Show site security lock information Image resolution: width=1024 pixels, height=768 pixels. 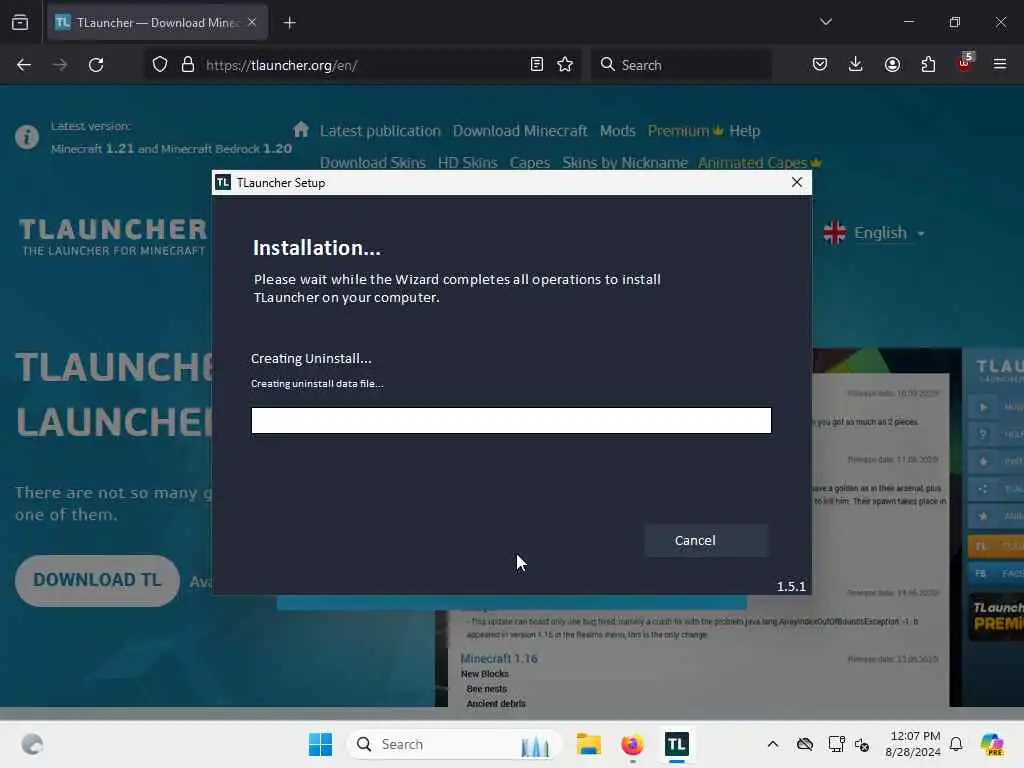tap(188, 65)
